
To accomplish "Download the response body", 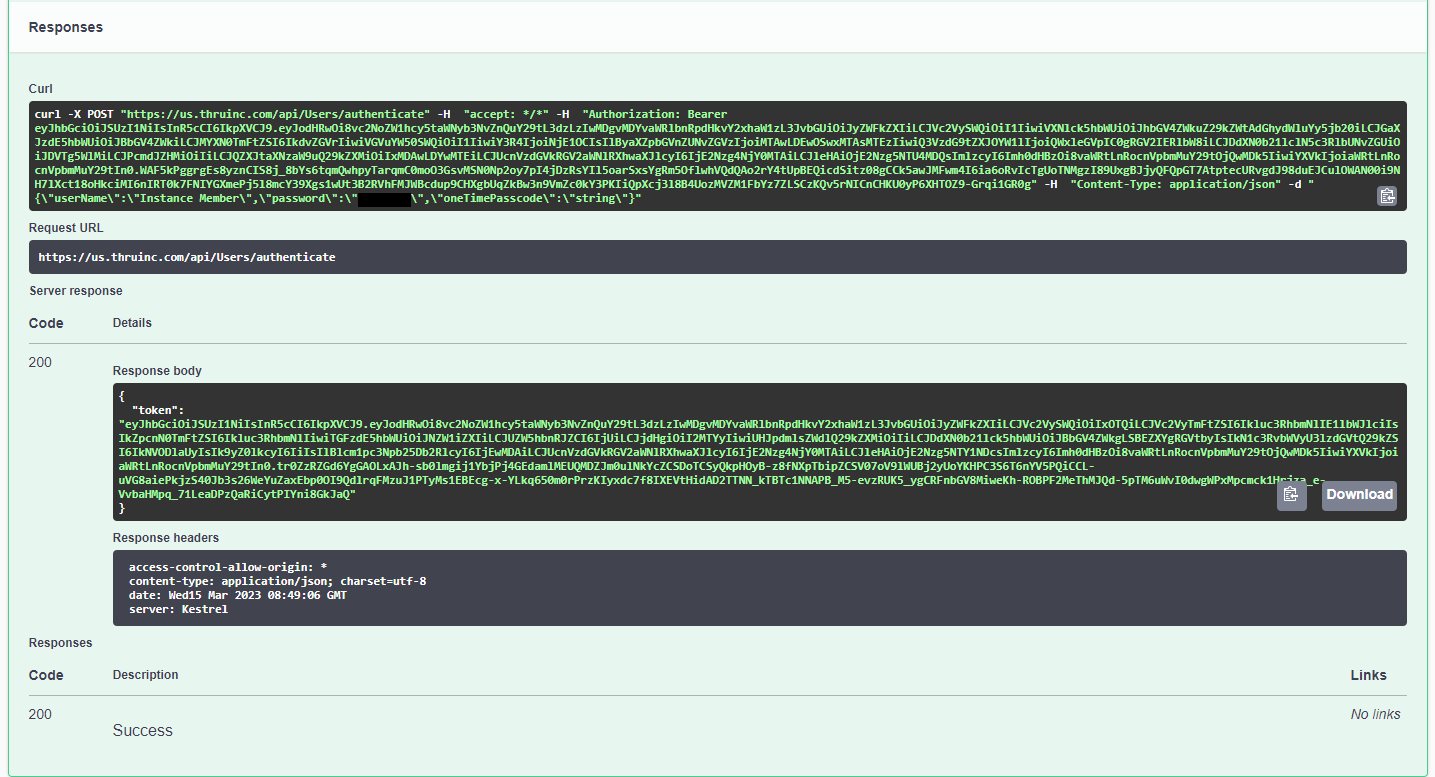I will 1359,495.
